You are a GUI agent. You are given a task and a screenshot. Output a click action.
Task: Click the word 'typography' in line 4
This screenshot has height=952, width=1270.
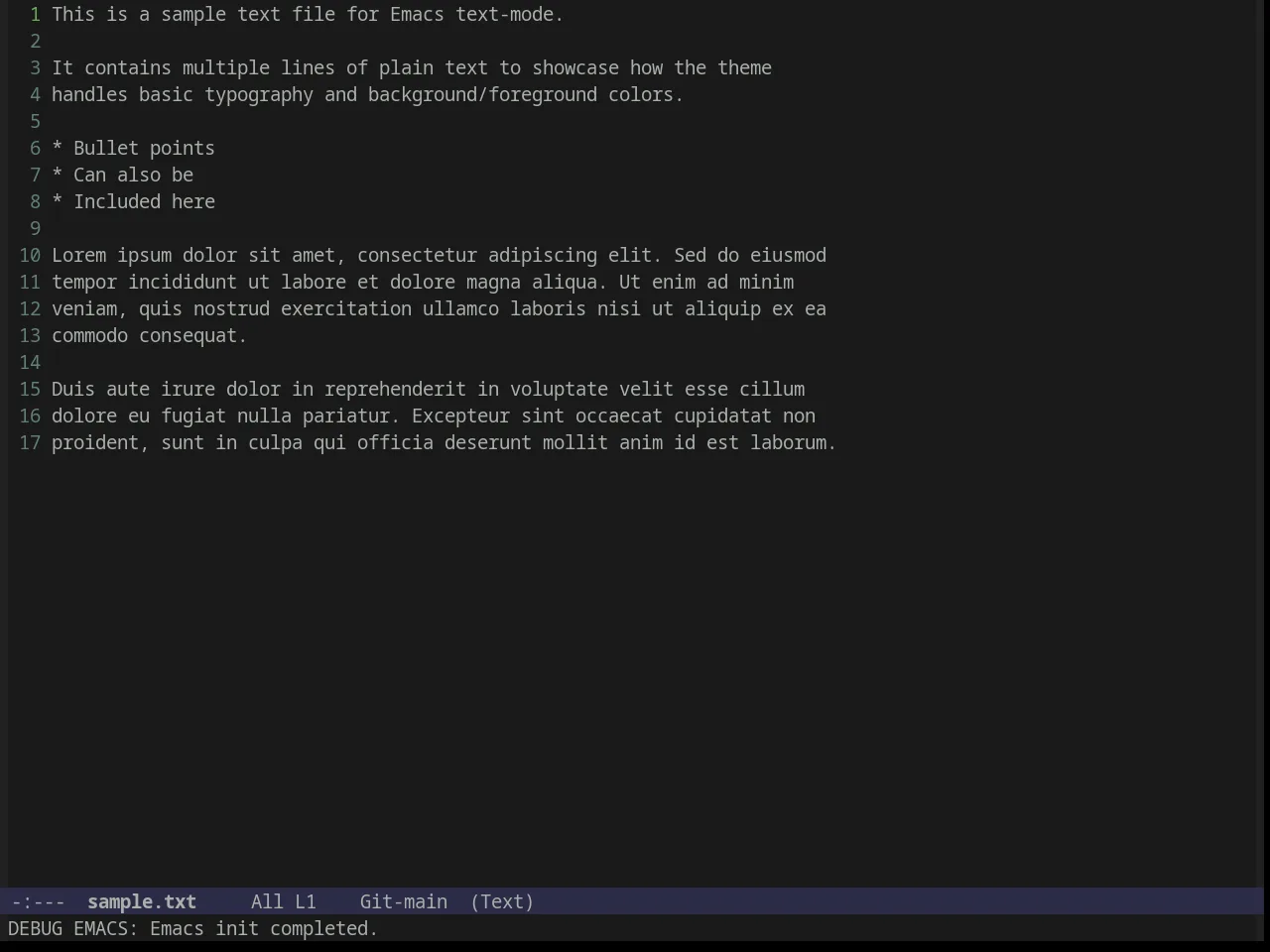[x=259, y=94]
